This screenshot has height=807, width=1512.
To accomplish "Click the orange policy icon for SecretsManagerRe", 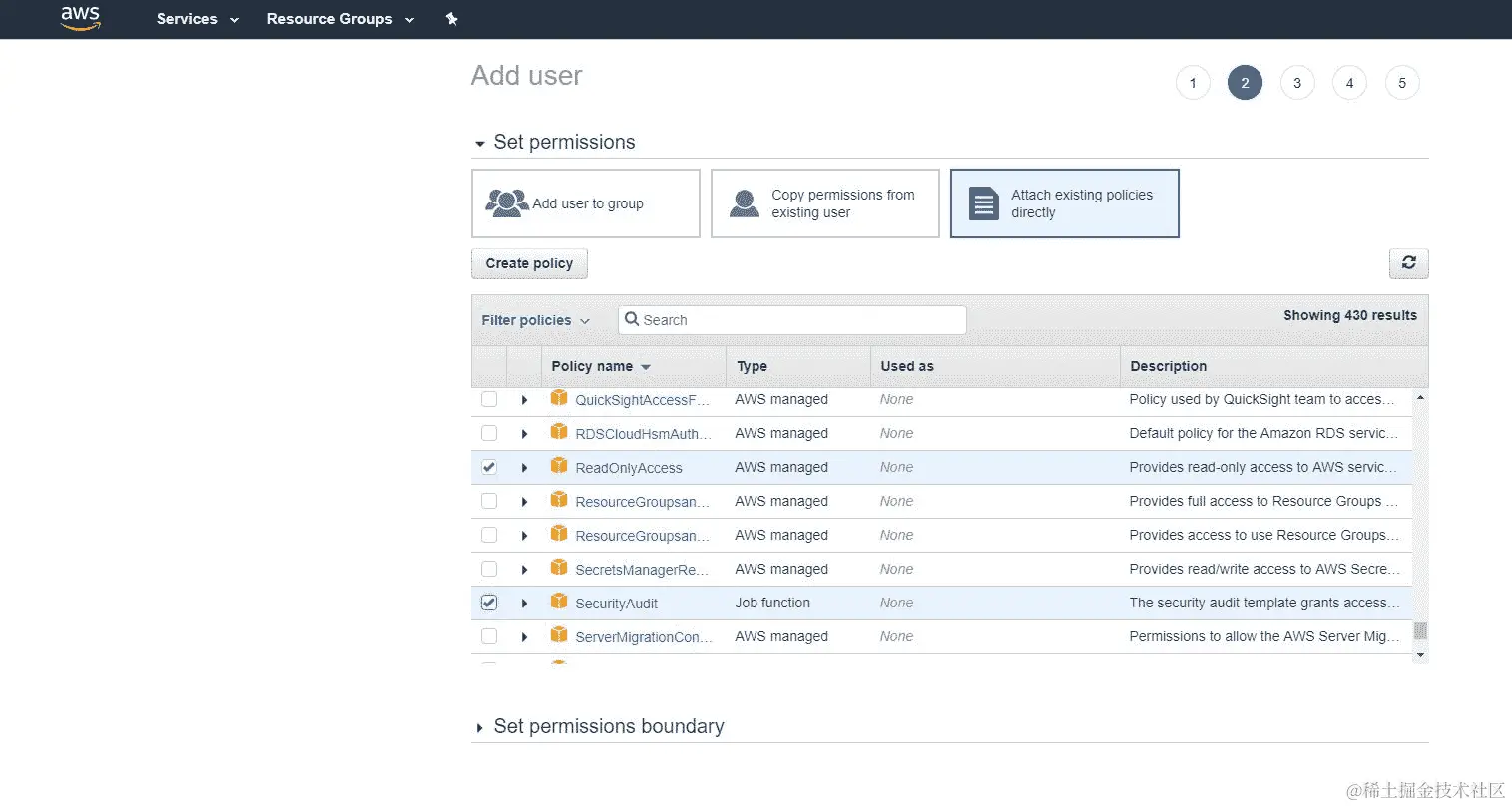I will (559, 568).
